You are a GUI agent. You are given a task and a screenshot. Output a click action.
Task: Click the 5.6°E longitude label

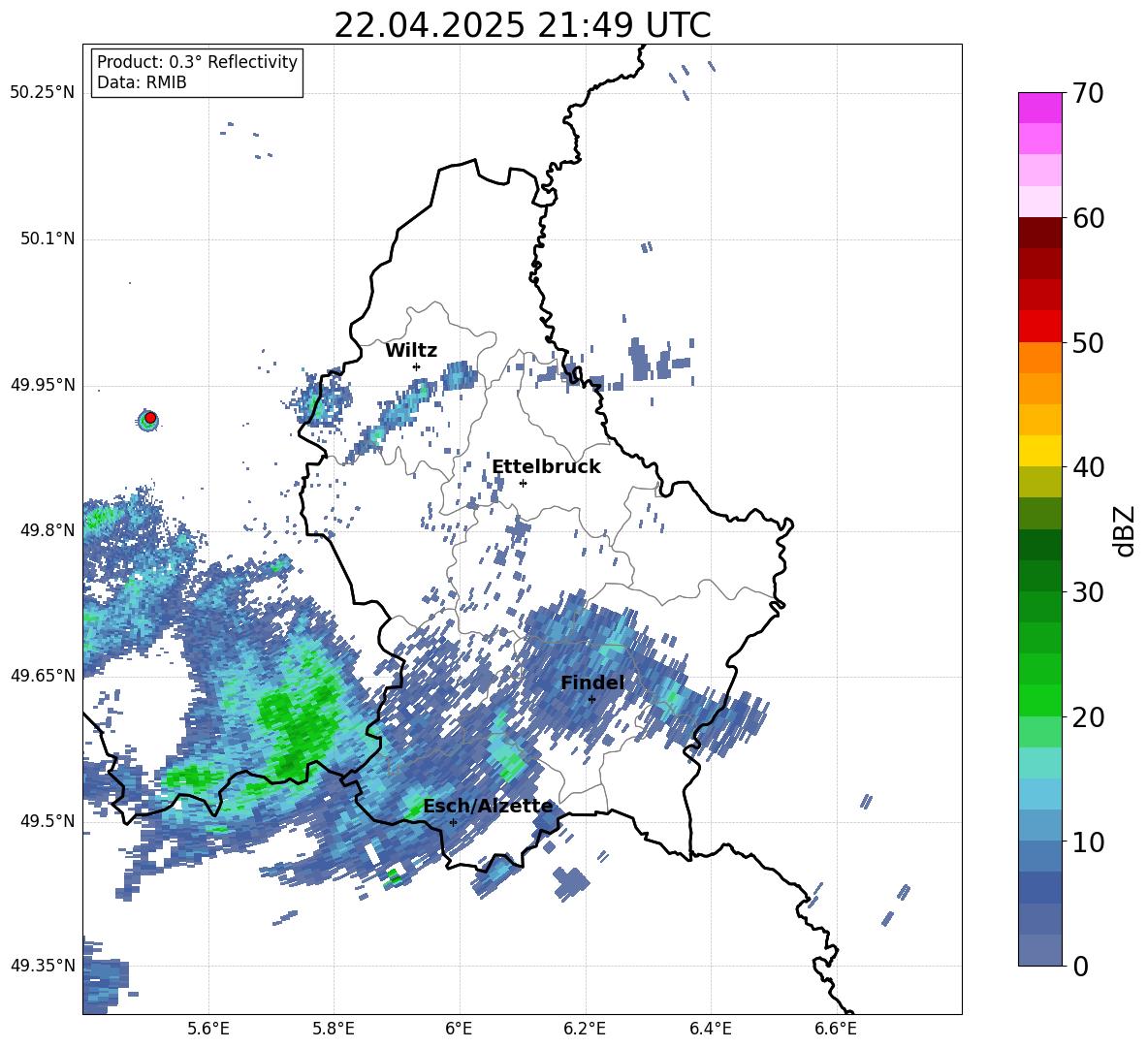[x=208, y=1029]
